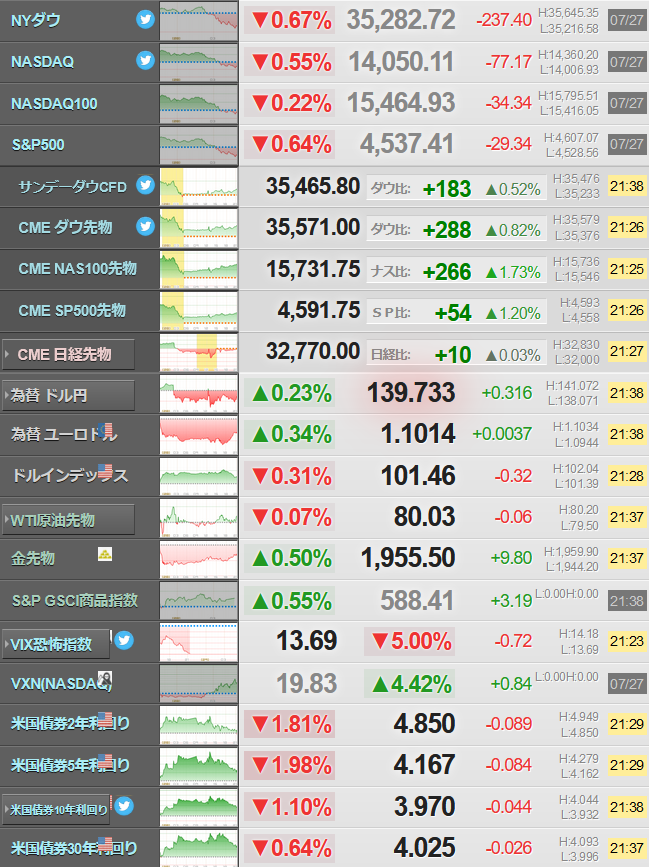Click the flag icon on 米国債券30年利回り
Image resolution: width=649 pixels, height=867 pixels.
105,844
